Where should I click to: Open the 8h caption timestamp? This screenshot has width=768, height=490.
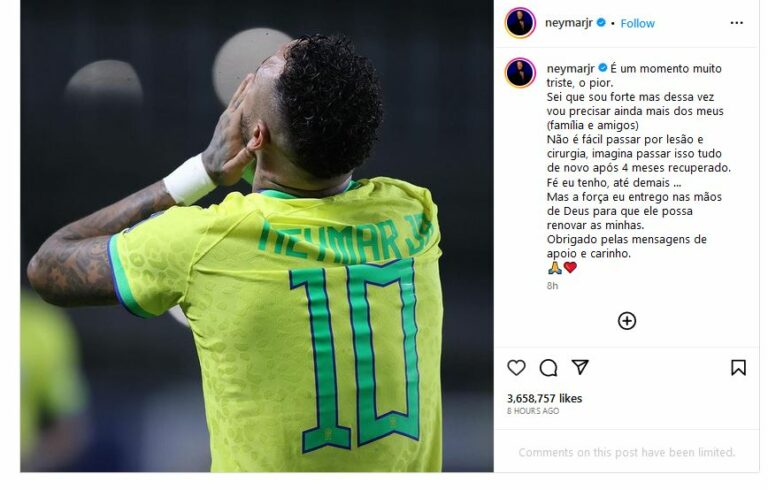tap(552, 286)
